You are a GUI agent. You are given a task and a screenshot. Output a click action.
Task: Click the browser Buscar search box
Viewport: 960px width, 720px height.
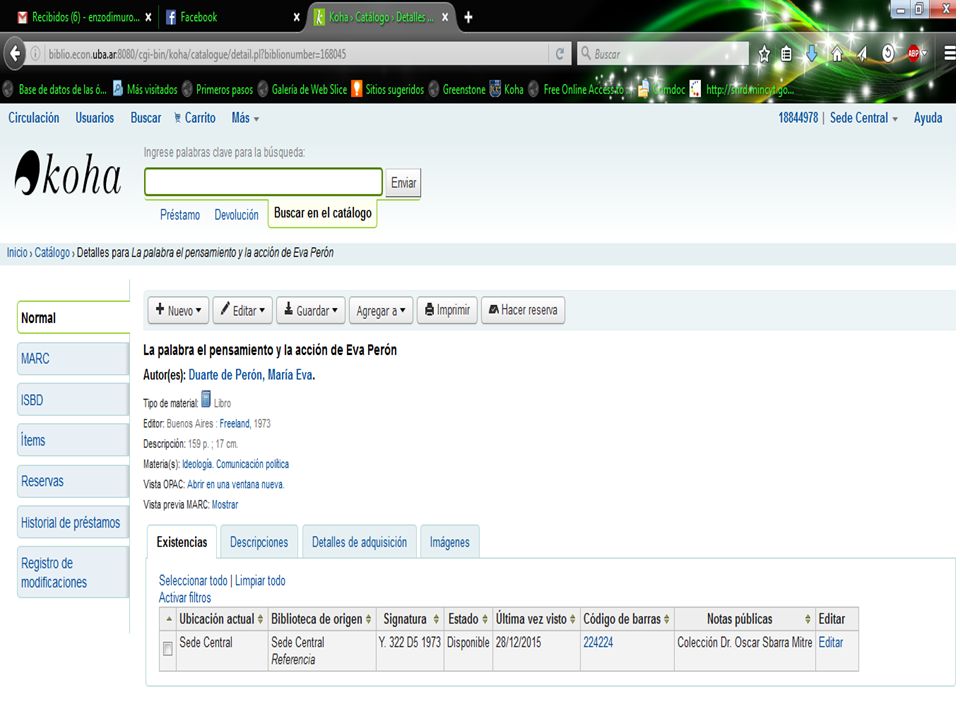(662, 54)
